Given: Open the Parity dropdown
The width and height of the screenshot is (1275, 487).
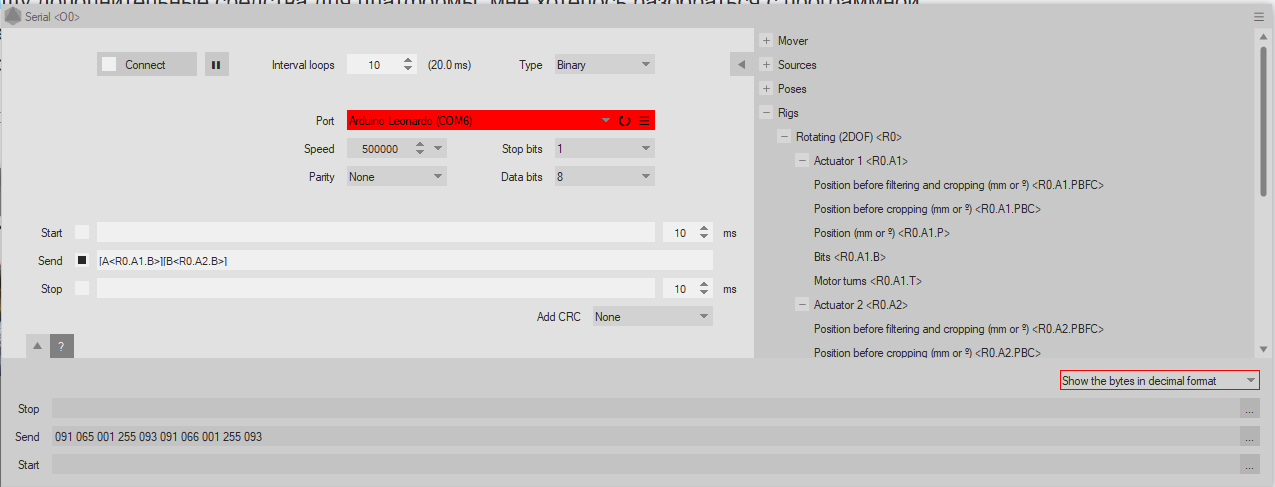Looking at the screenshot, I should pyautogui.click(x=396, y=177).
